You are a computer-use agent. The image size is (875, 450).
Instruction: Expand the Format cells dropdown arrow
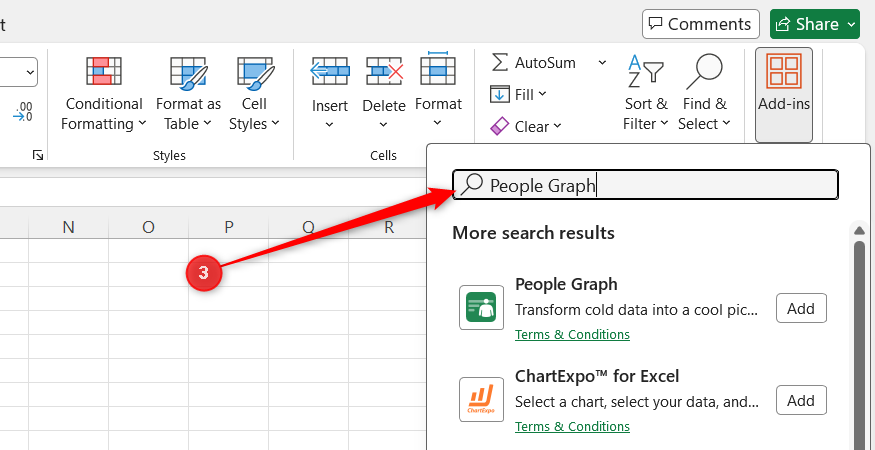click(438, 123)
